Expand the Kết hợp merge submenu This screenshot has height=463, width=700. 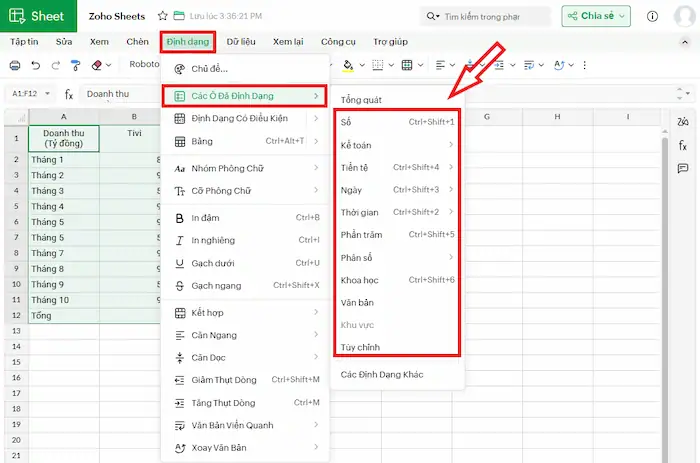pos(245,313)
